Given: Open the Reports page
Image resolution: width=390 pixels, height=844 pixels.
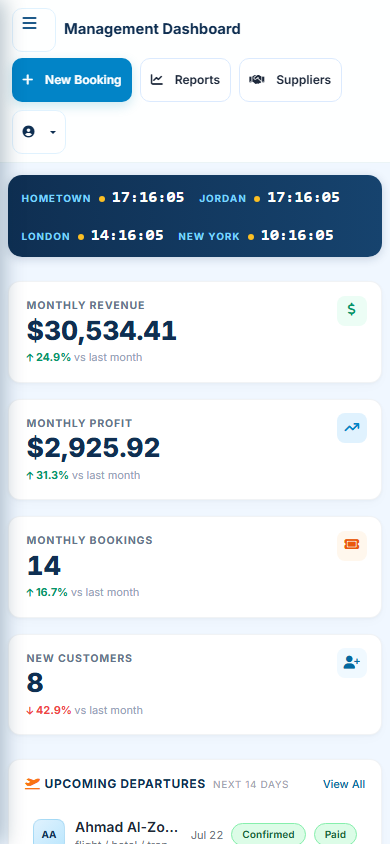Looking at the screenshot, I should pyautogui.click(x=186, y=80).
